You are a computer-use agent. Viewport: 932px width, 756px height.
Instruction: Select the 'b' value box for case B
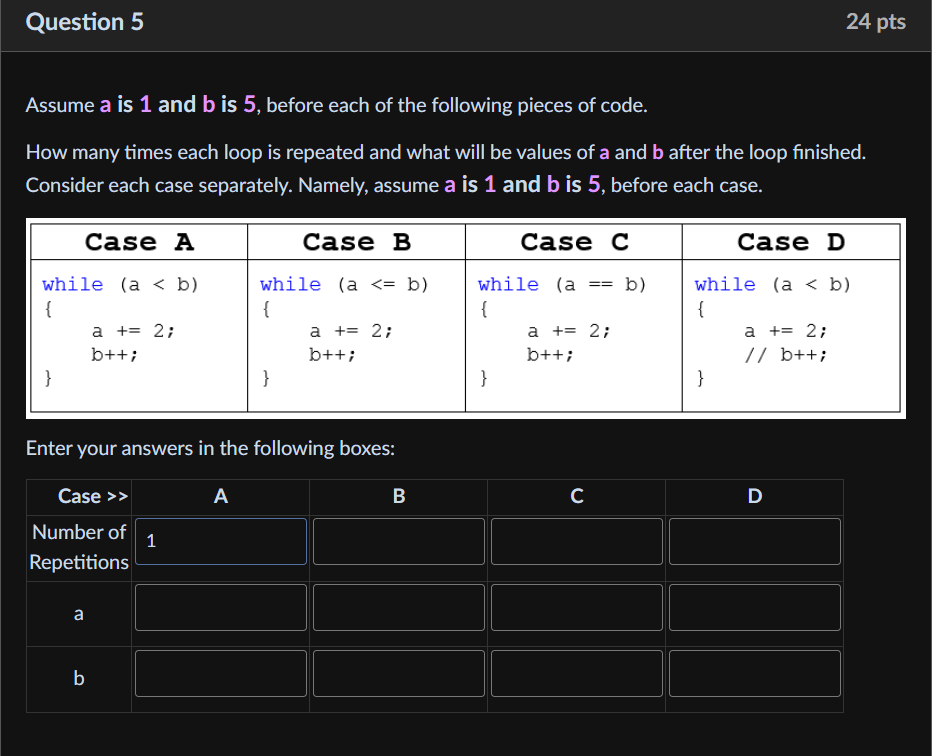pyautogui.click(x=399, y=673)
